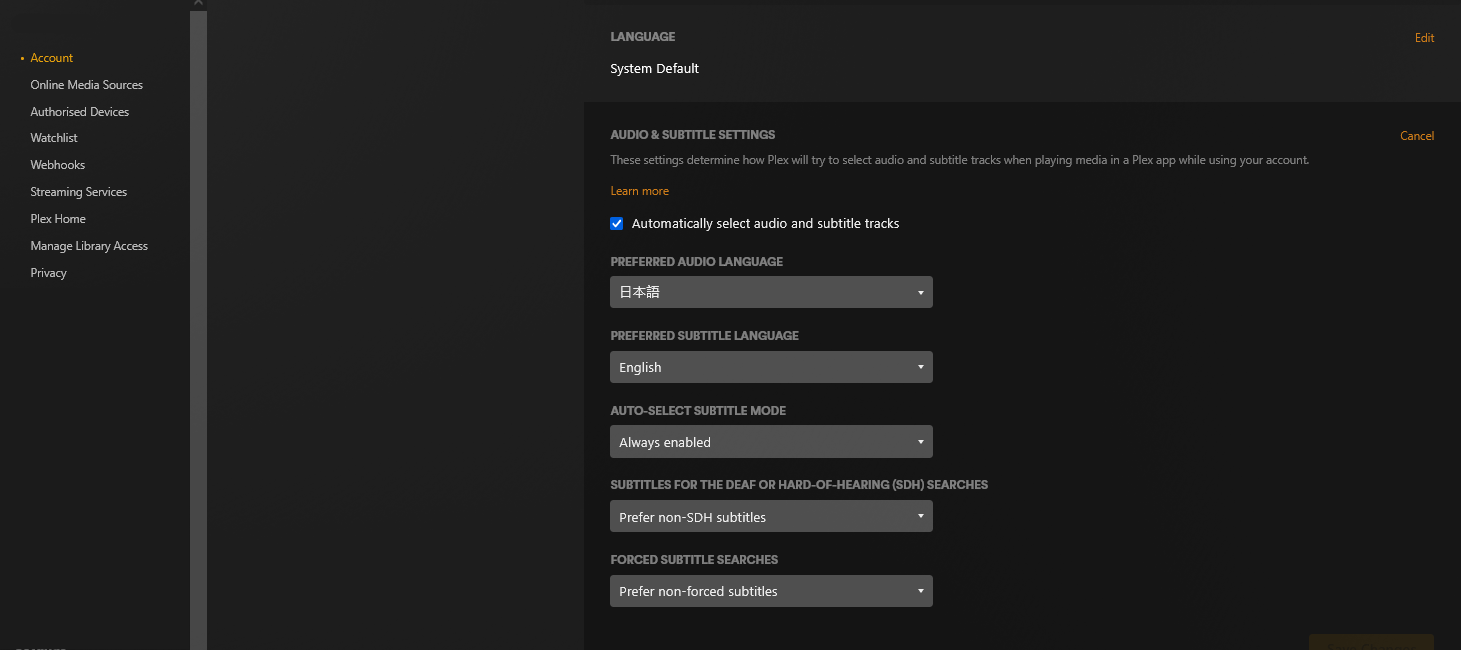Image resolution: width=1461 pixels, height=650 pixels.
Task: Expand the Prefer non-forced subtitles dropdown
Action: pos(771,591)
